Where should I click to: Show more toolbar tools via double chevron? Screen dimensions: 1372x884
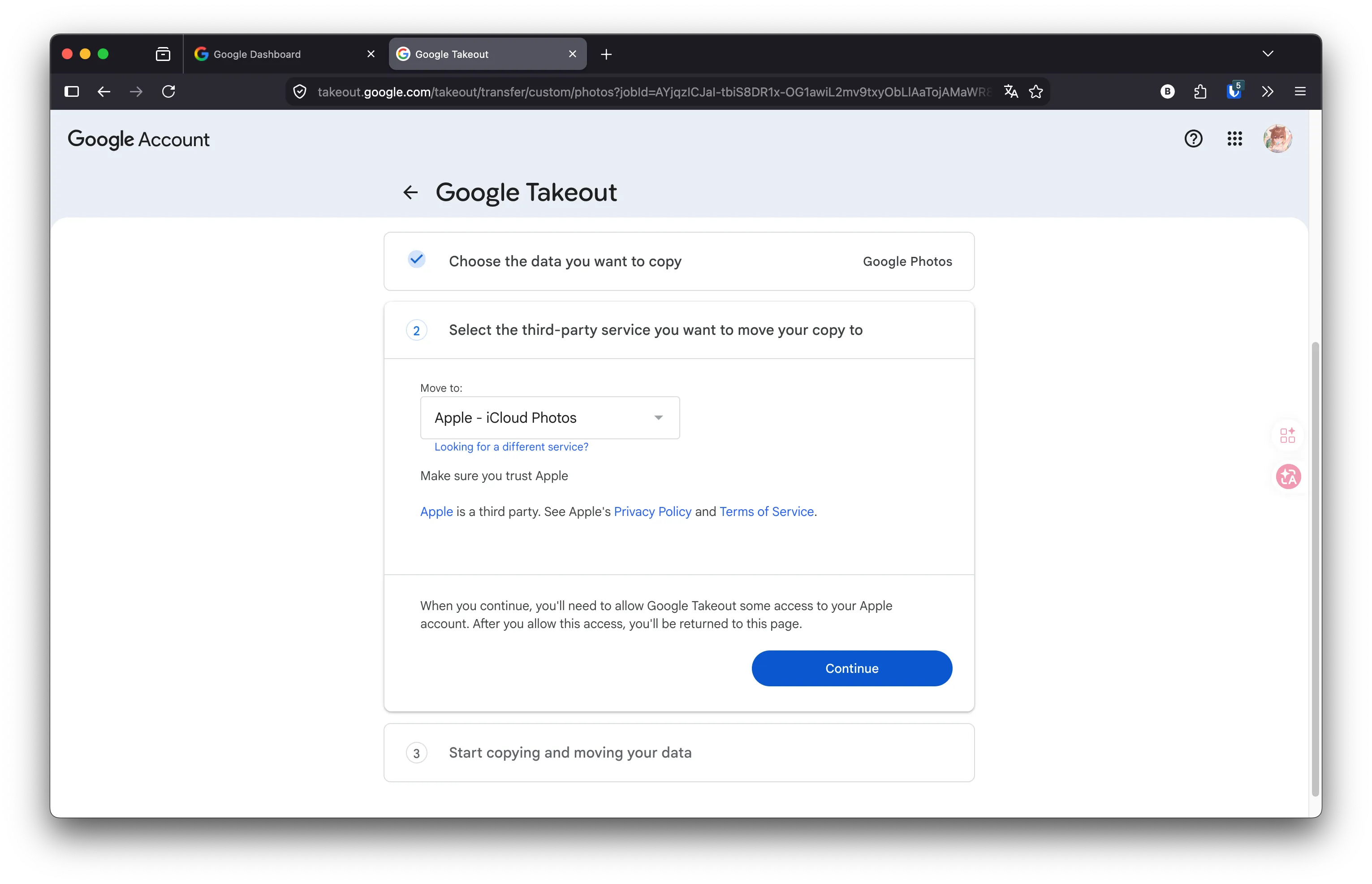tap(1268, 91)
